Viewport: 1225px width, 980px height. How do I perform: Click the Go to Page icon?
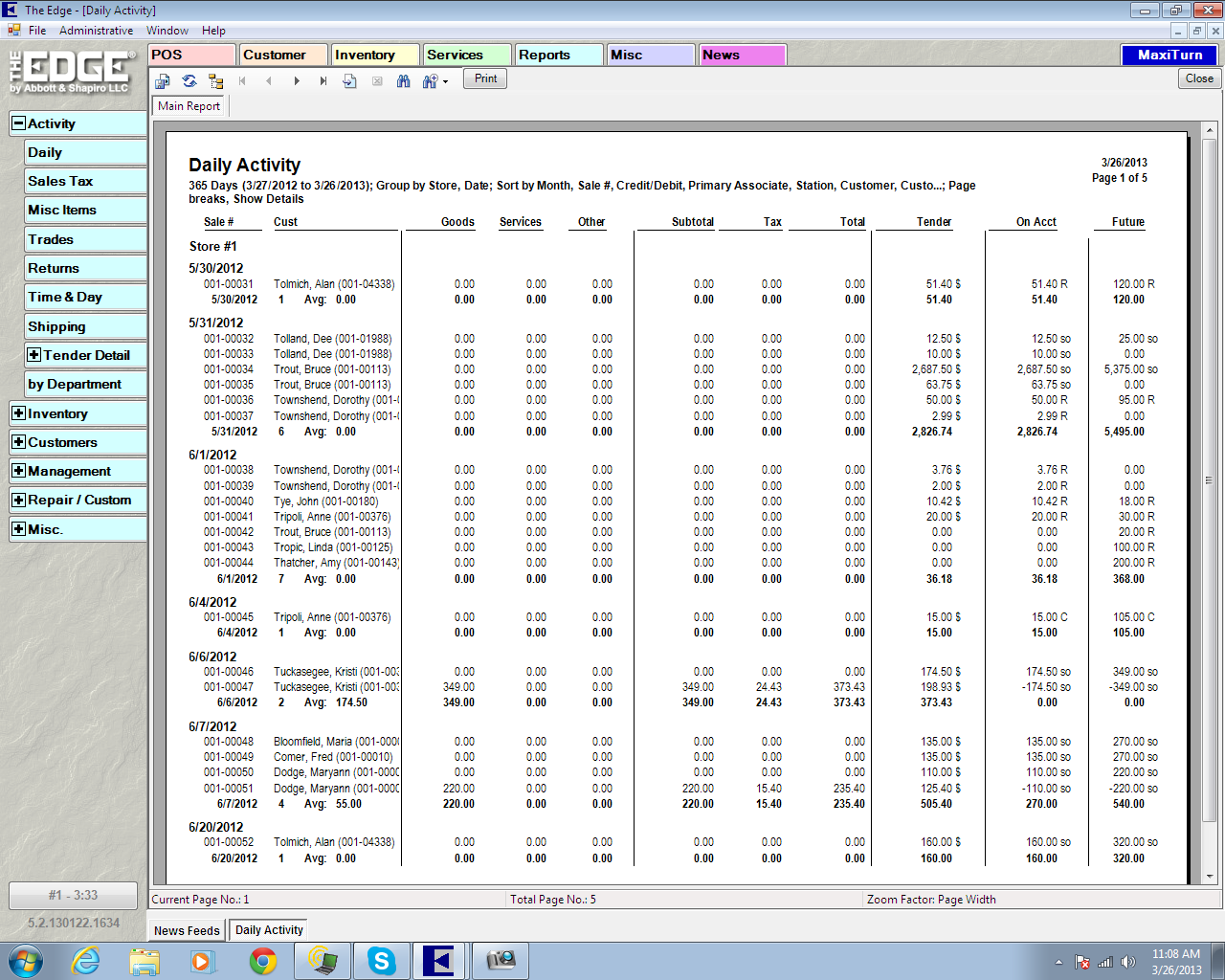[x=349, y=81]
